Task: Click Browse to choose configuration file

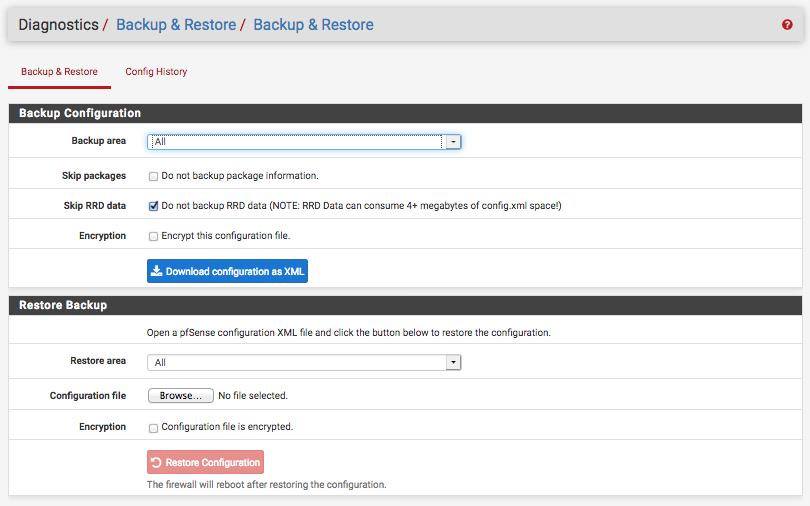Action: tap(181, 396)
